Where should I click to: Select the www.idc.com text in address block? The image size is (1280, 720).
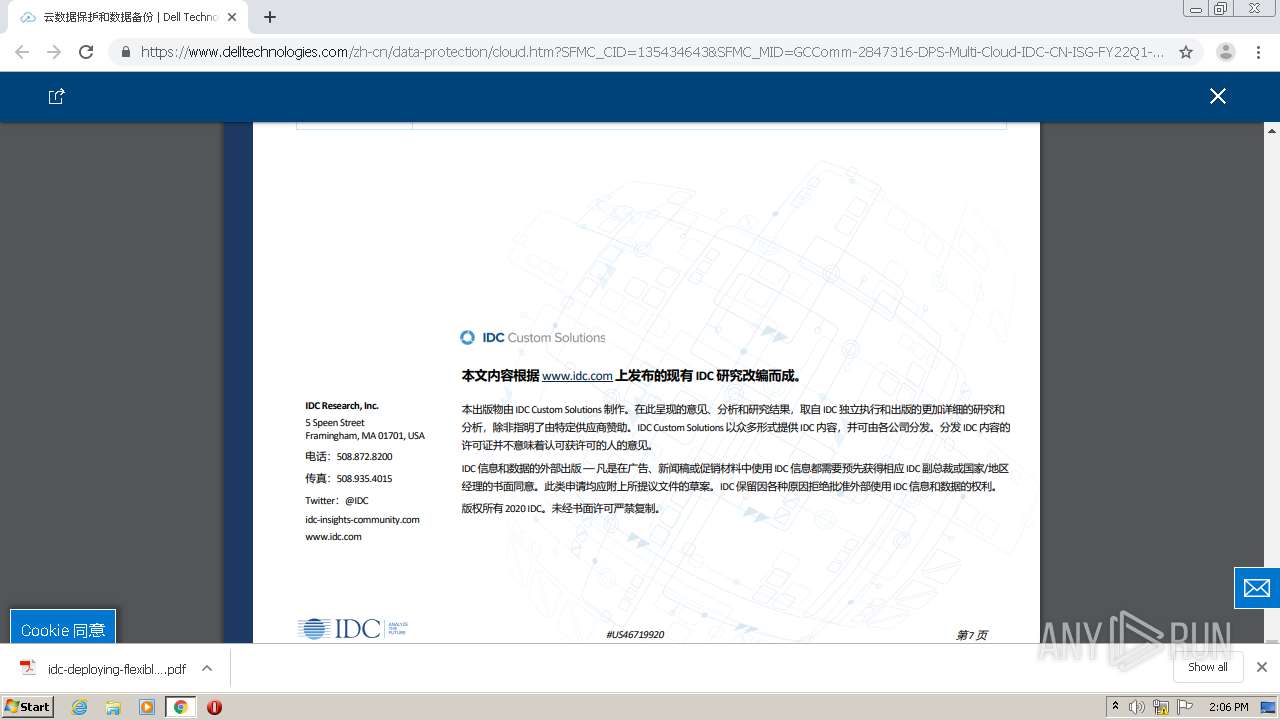333,537
